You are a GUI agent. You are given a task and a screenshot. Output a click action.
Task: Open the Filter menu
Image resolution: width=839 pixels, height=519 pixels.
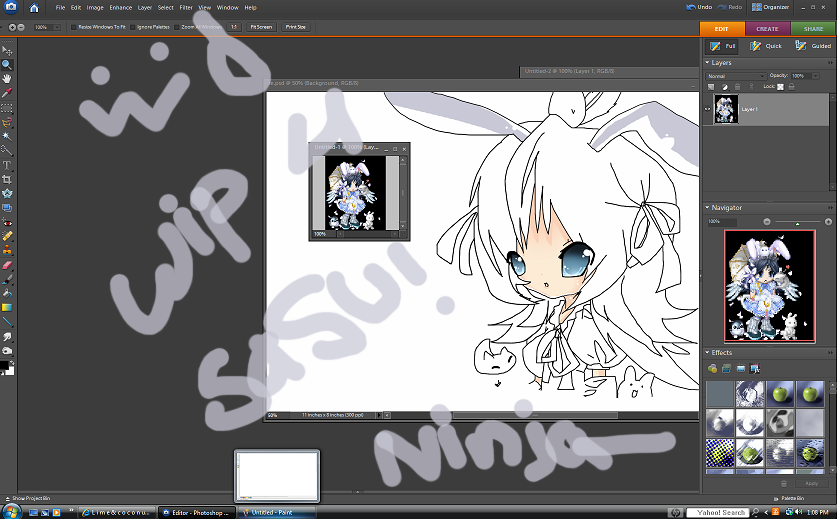pos(186,7)
